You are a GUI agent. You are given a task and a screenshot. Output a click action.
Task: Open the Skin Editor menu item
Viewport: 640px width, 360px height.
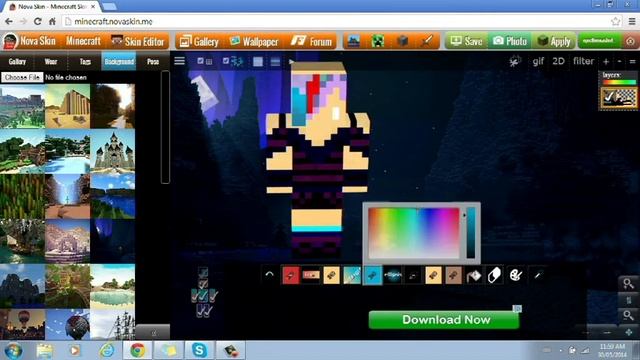click(138, 41)
